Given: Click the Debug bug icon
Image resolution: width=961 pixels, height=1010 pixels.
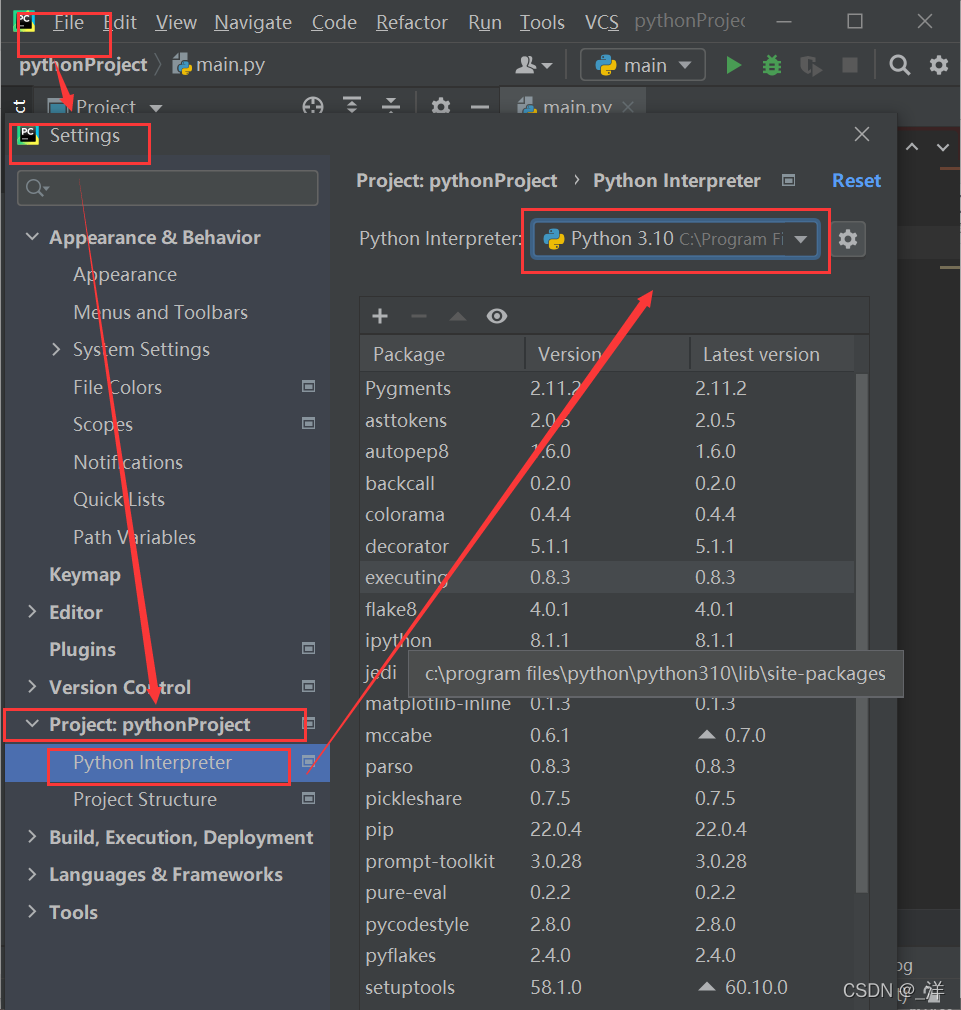Looking at the screenshot, I should pos(772,65).
